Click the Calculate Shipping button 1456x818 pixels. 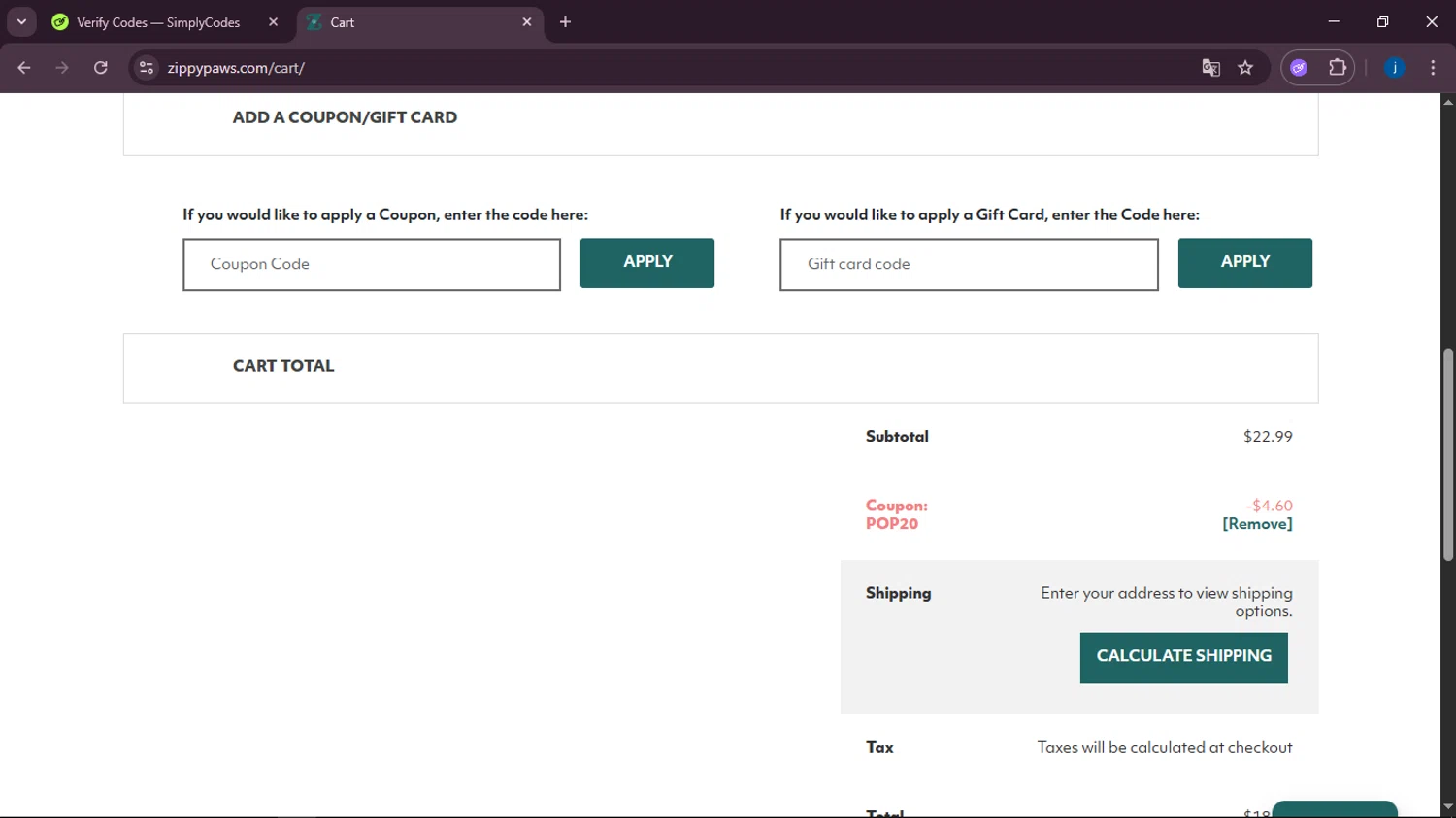point(1183,658)
